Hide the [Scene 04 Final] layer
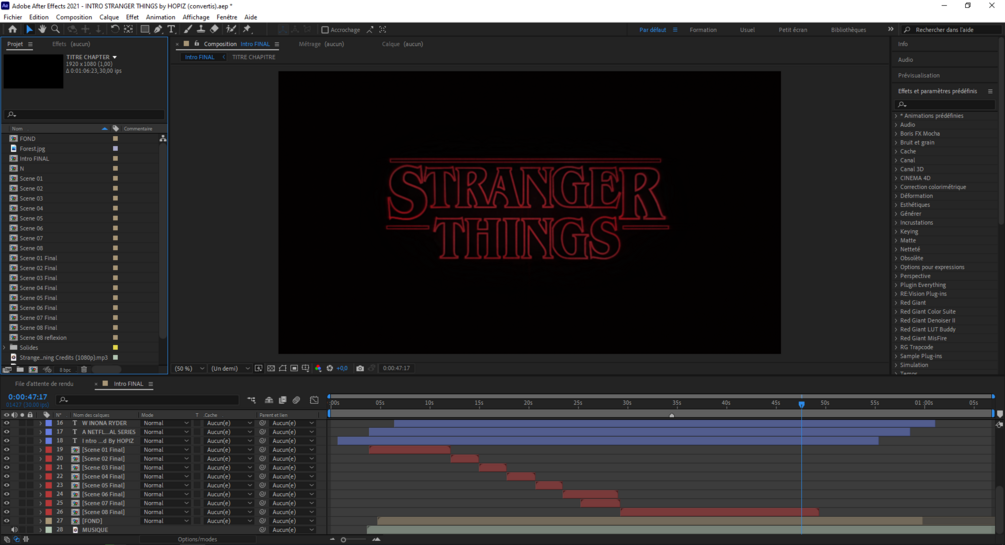The image size is (1005, 545). (7, 476)
